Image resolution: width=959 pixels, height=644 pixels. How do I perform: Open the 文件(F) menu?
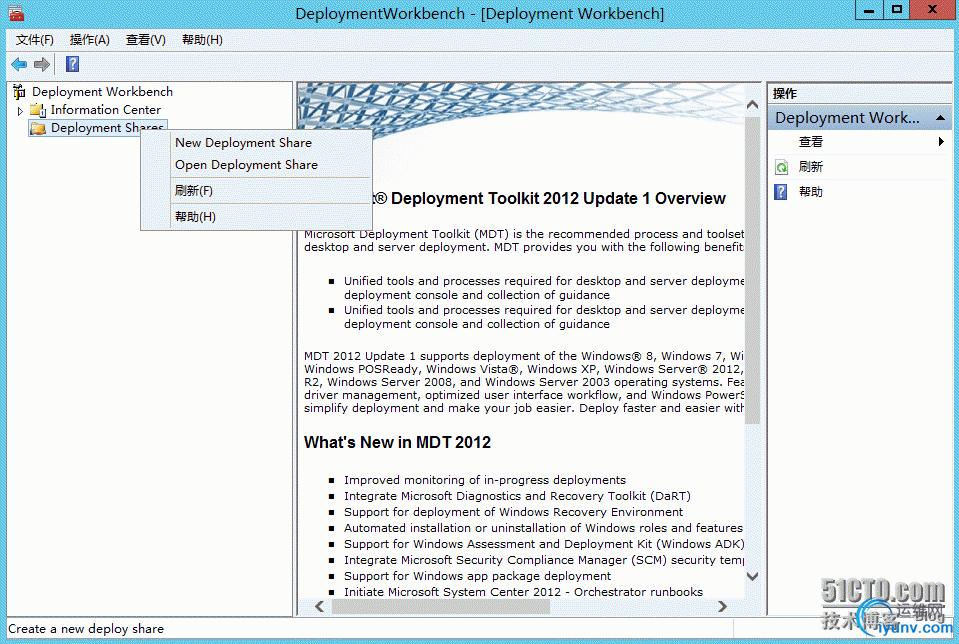(35, 40)
